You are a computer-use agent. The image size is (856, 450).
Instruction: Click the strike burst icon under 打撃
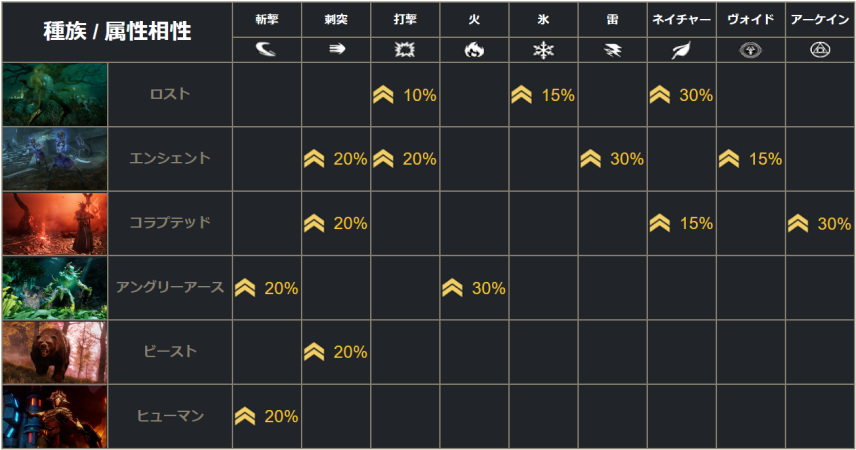point(405,50)
